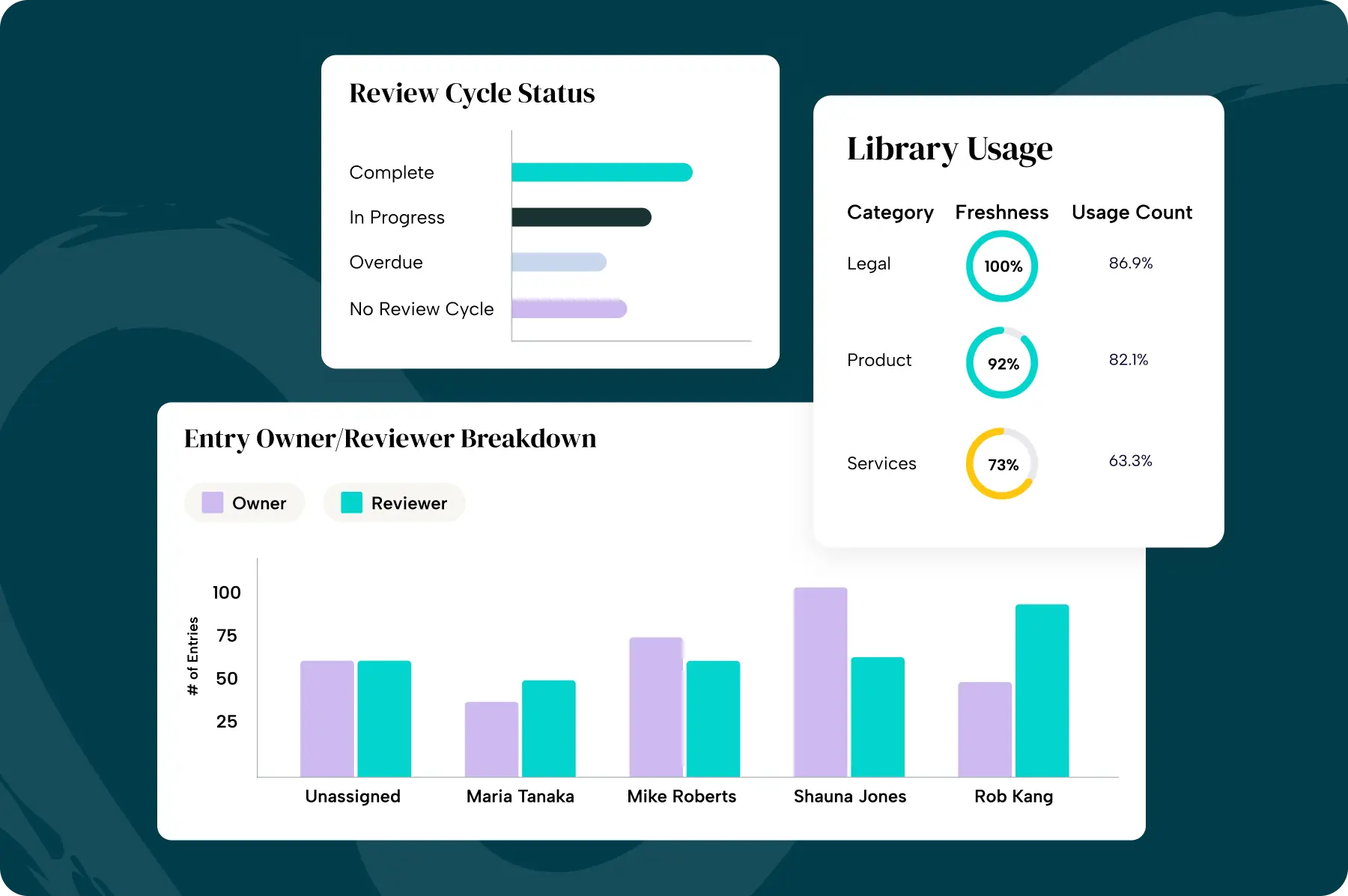Click the Unassigned Owner bar
Image resolution: width=1348 pixels, height=896 pixels.
[x=327, y=719]
